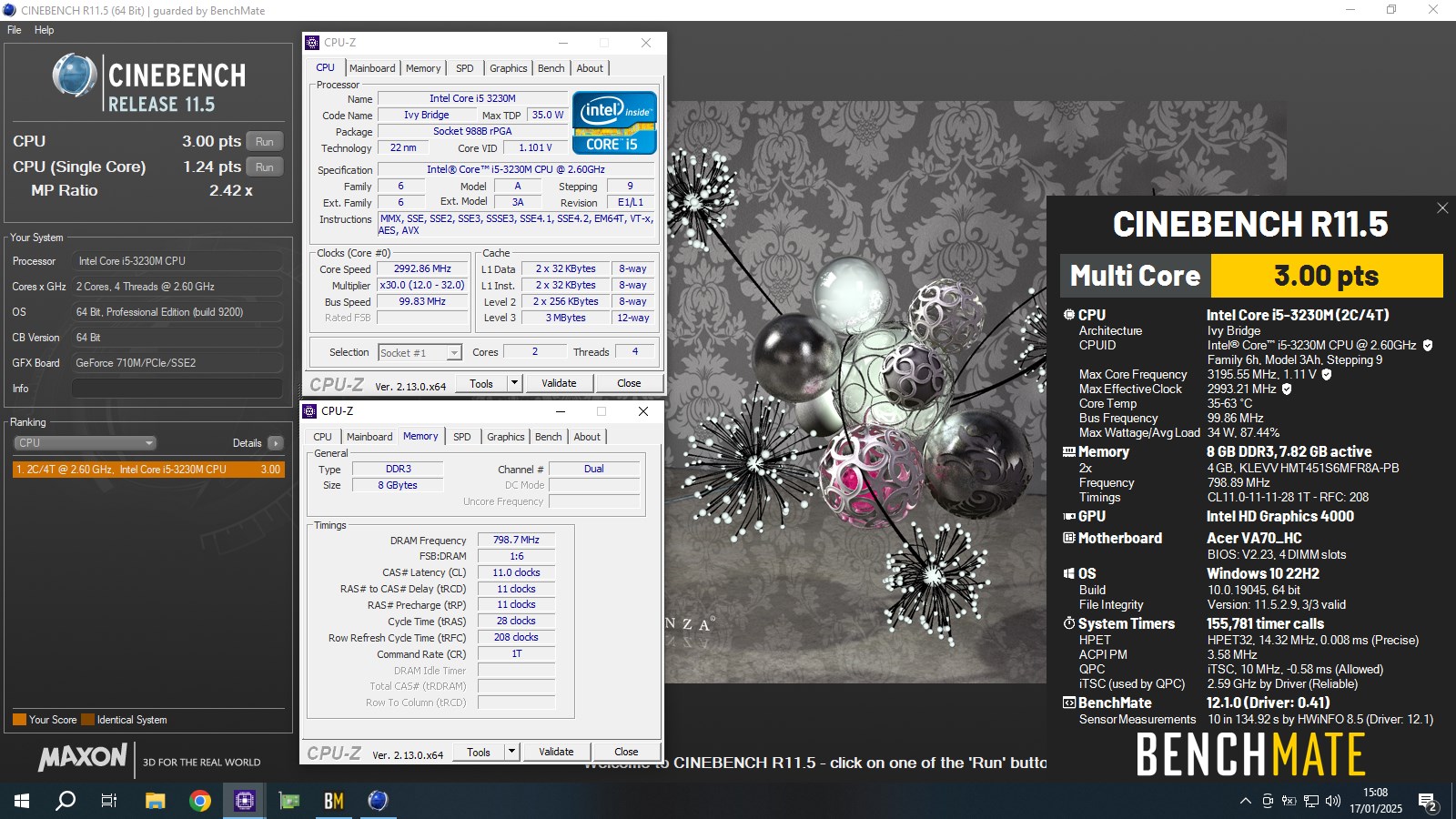The image size is (1456, 819).
Task: Switch to Memory tab in upper CPU-Z
Action: coord(423,68)
